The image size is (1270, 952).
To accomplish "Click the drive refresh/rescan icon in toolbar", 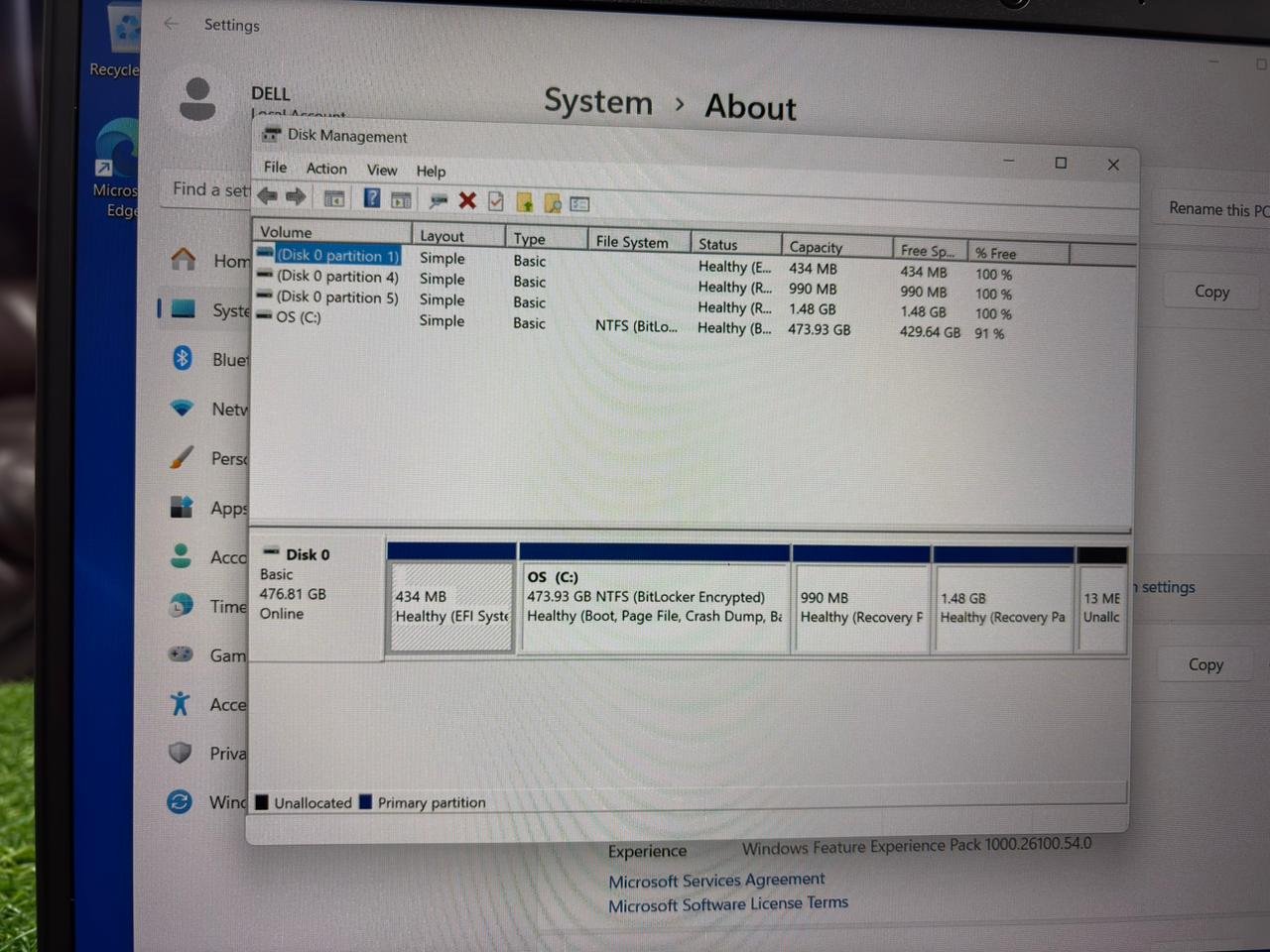I will (x=438, y=201).
